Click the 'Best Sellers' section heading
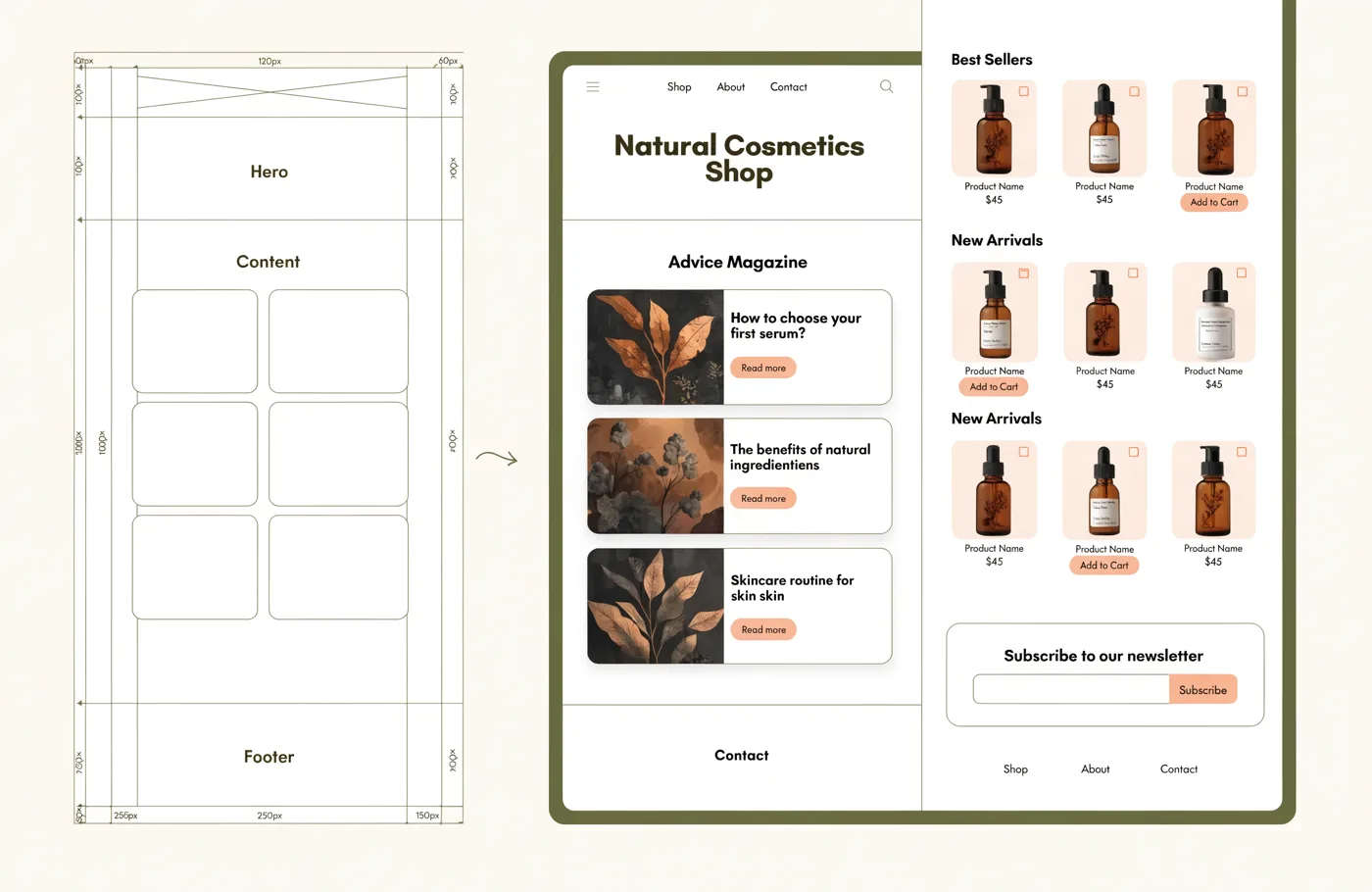This screenshot has height=892, width=1372. (992, 60)
